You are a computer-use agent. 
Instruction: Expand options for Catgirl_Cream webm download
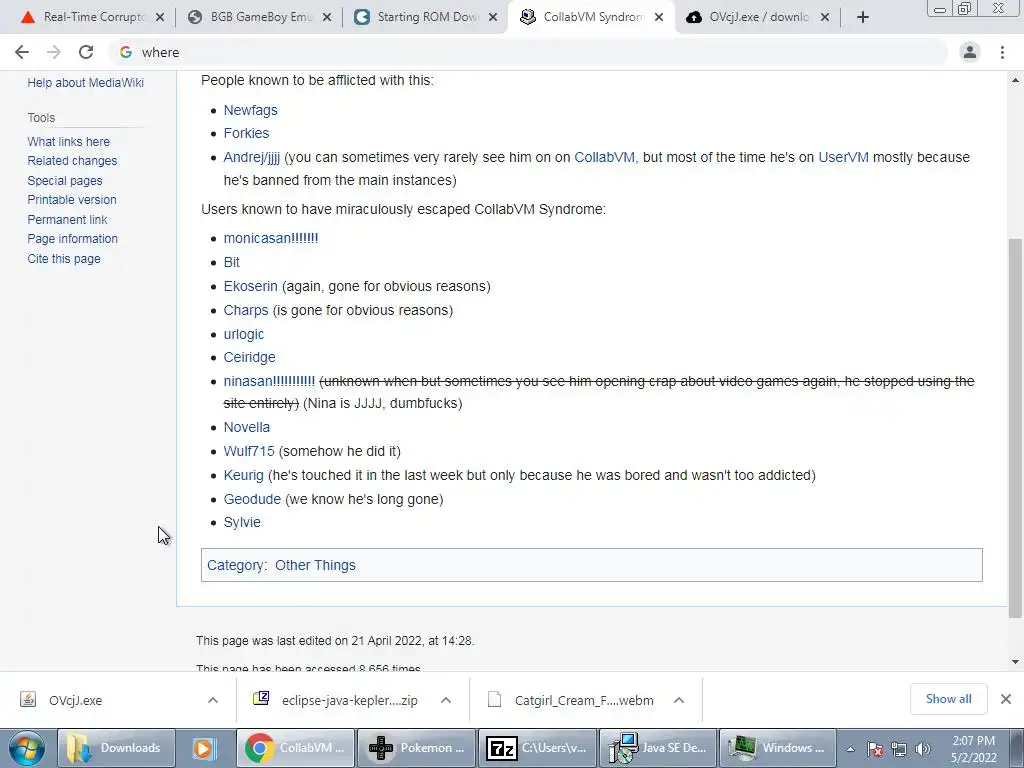point(679,701)
